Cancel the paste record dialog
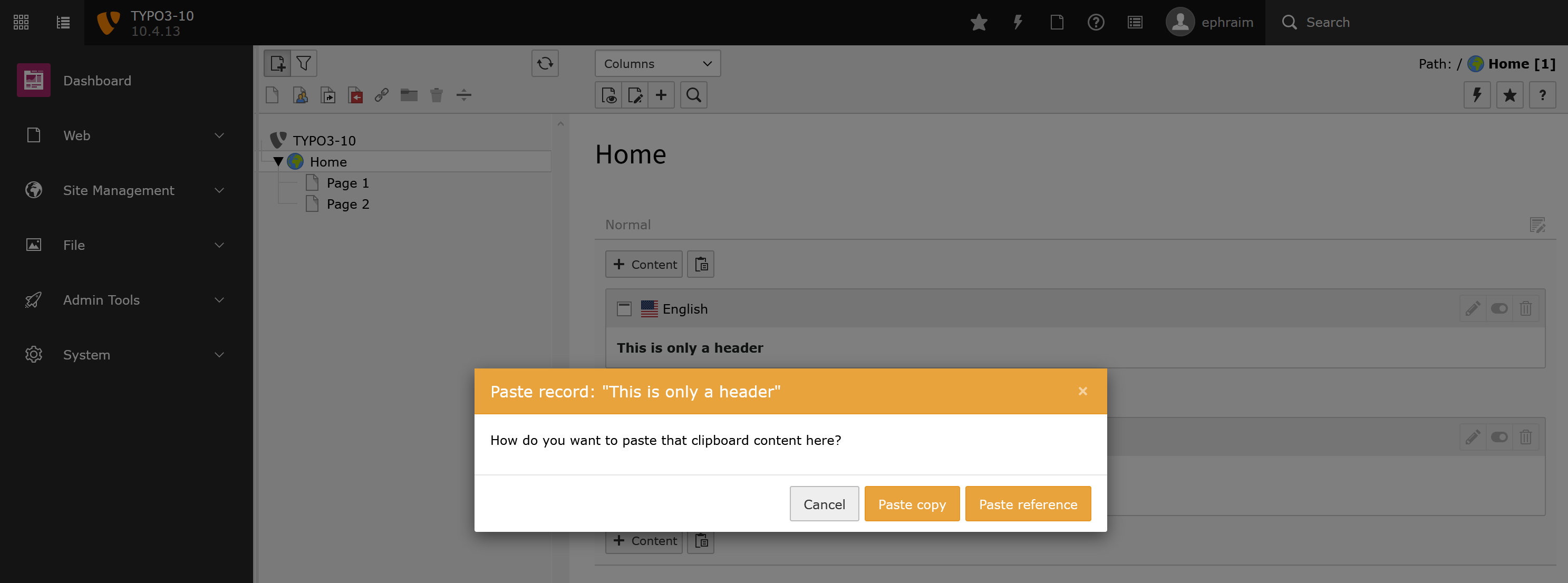Image resolution: width=1568 pixels, height=583 pixels. pyautogui.click(x=824, y=504)
